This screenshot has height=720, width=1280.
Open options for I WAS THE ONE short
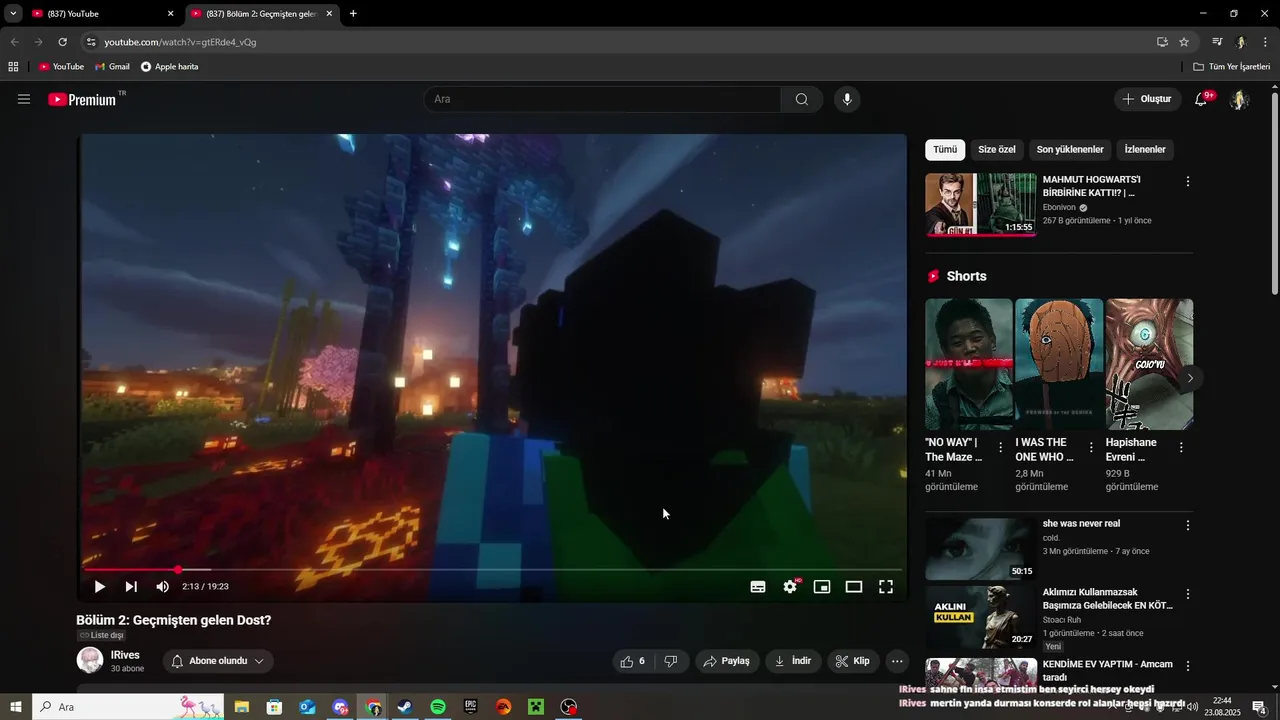(1091, 448)
